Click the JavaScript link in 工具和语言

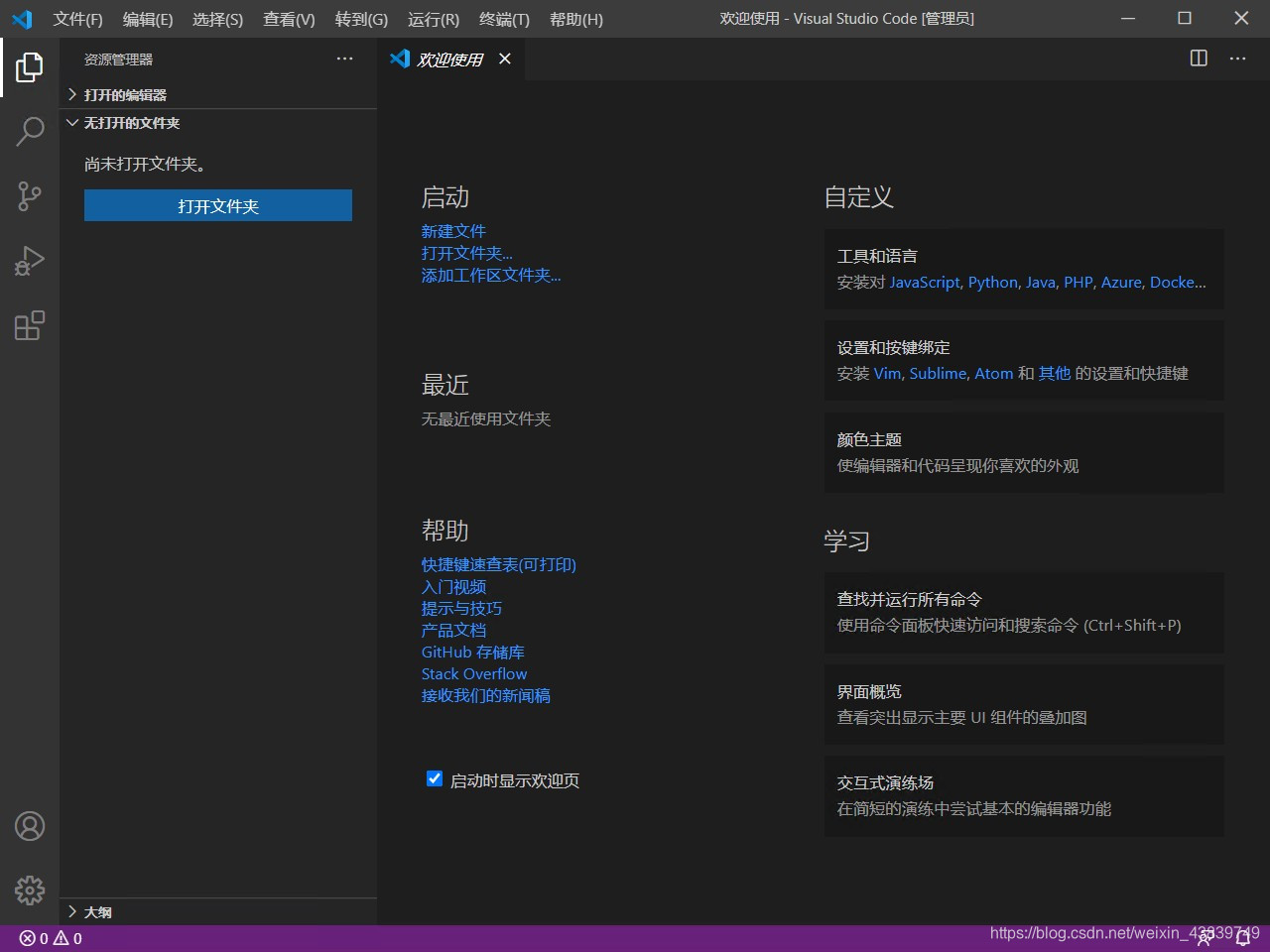[x=925, y=282]
